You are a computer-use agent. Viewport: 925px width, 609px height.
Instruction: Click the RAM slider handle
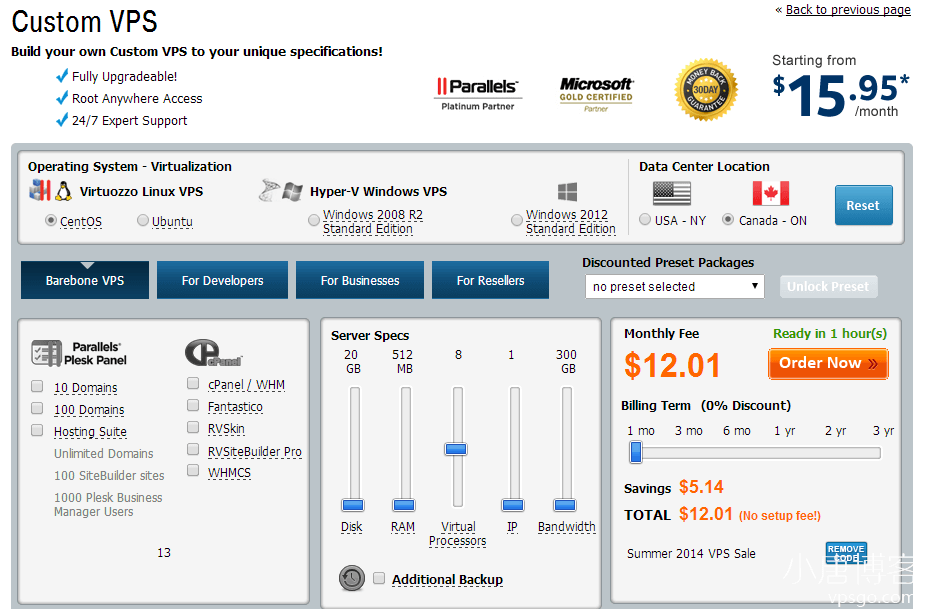(x=404, y=505)
